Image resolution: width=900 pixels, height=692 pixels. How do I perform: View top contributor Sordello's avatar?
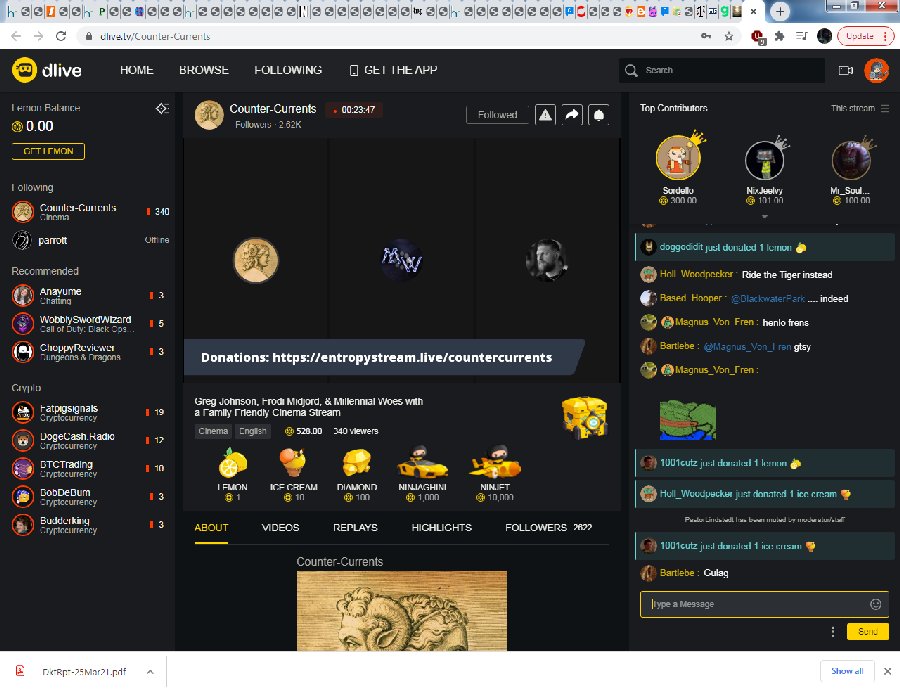point(678,158)
